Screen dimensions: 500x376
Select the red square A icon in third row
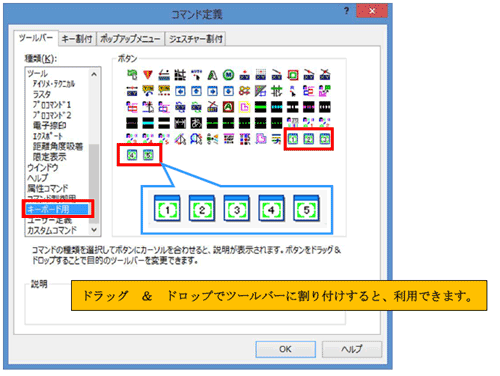pos(228,107)
